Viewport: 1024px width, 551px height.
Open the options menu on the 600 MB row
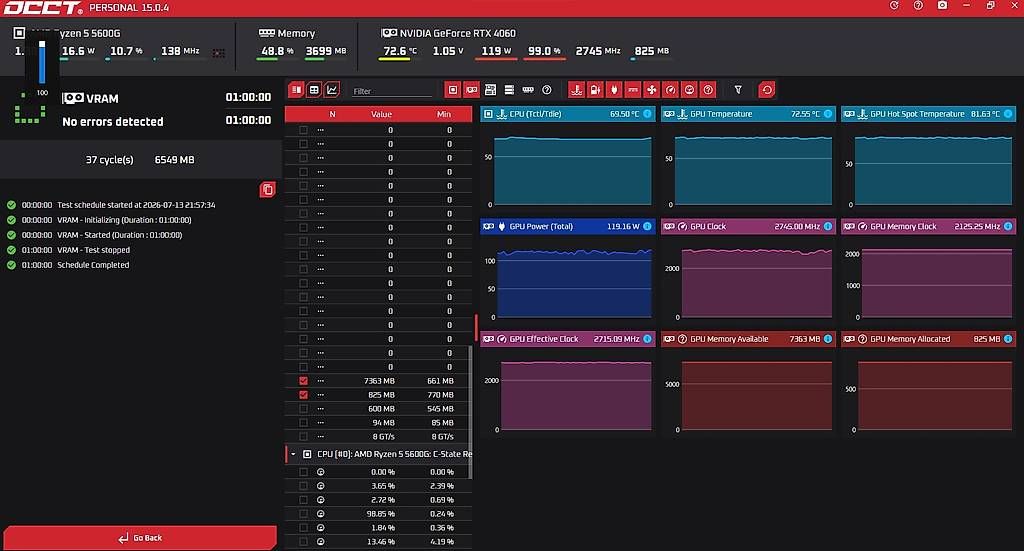321,409
